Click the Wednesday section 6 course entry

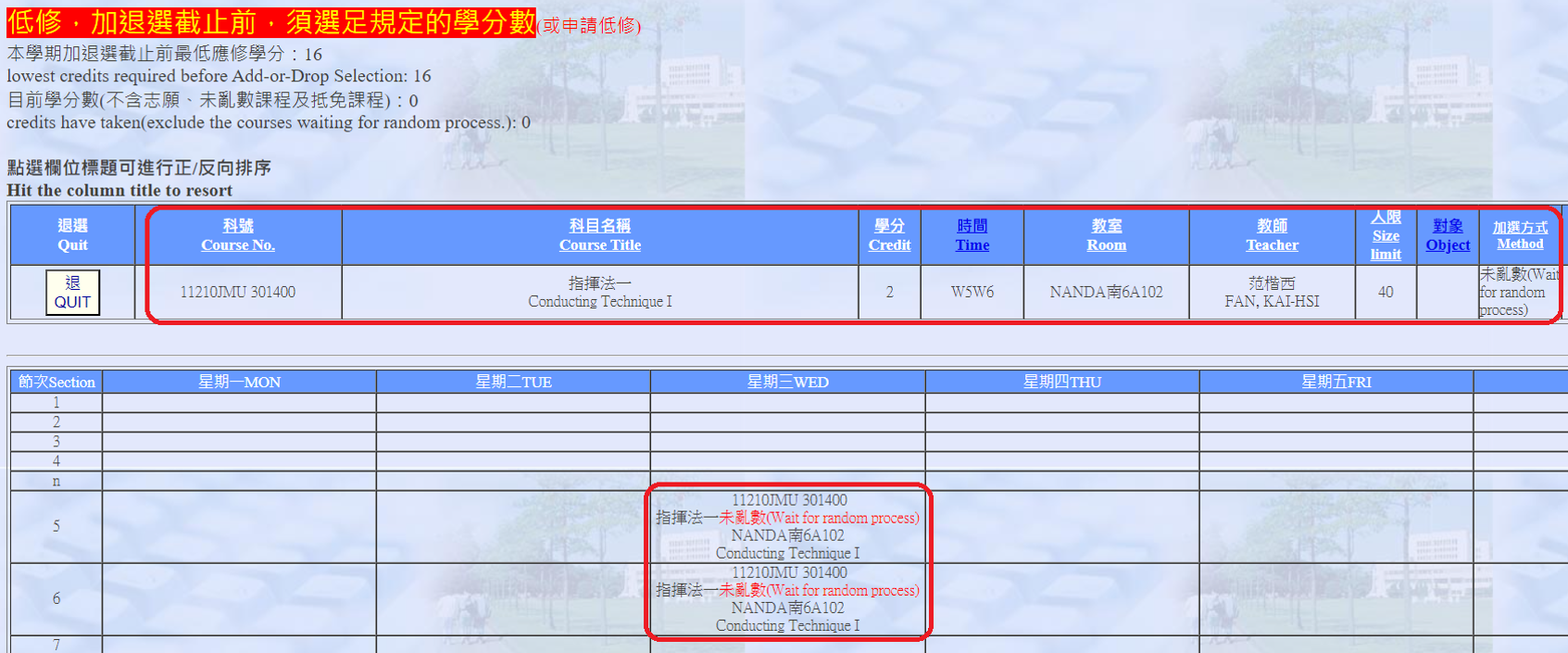tap(788, 599)
